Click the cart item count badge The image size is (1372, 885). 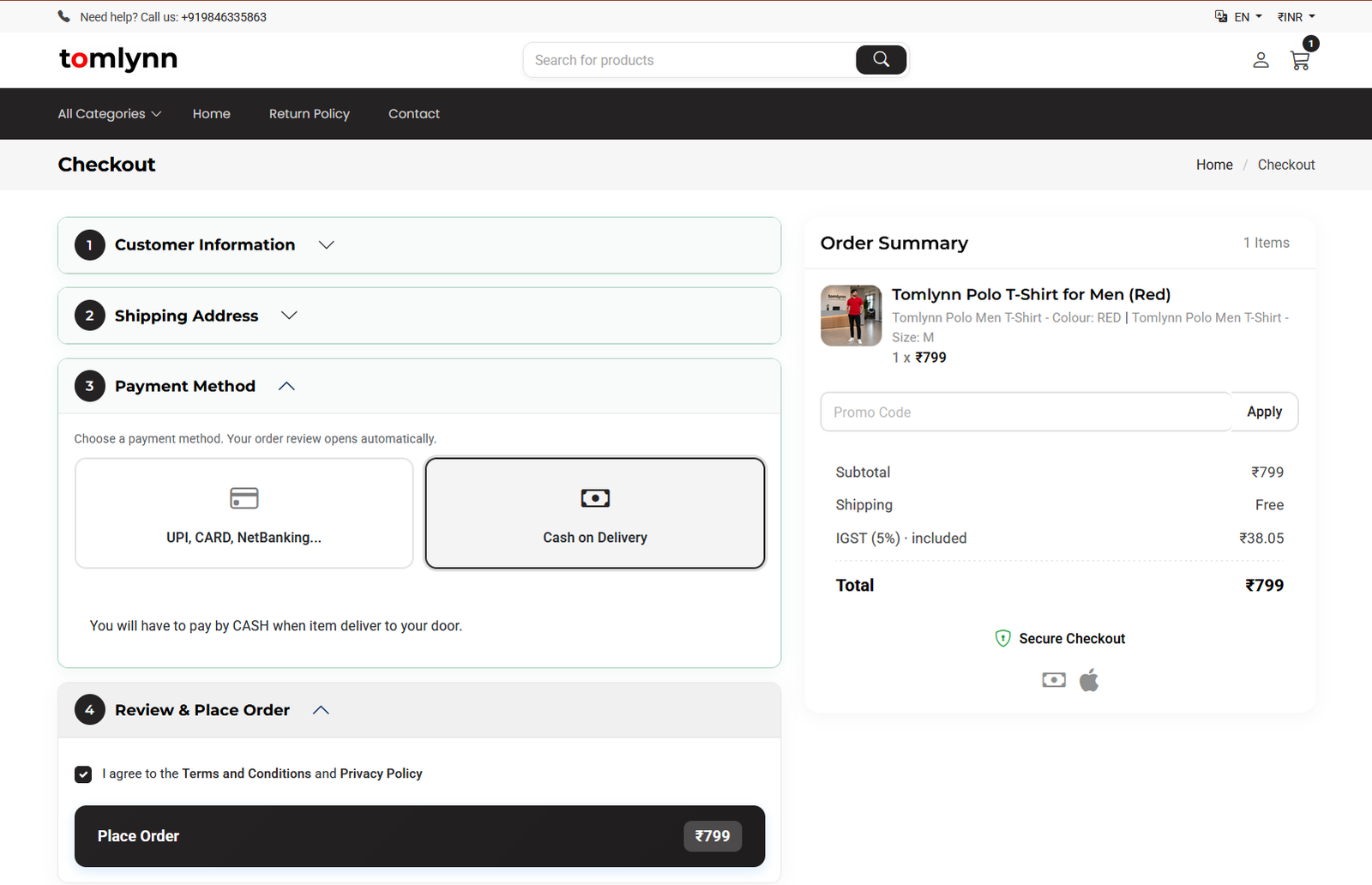pos(1310,44)
